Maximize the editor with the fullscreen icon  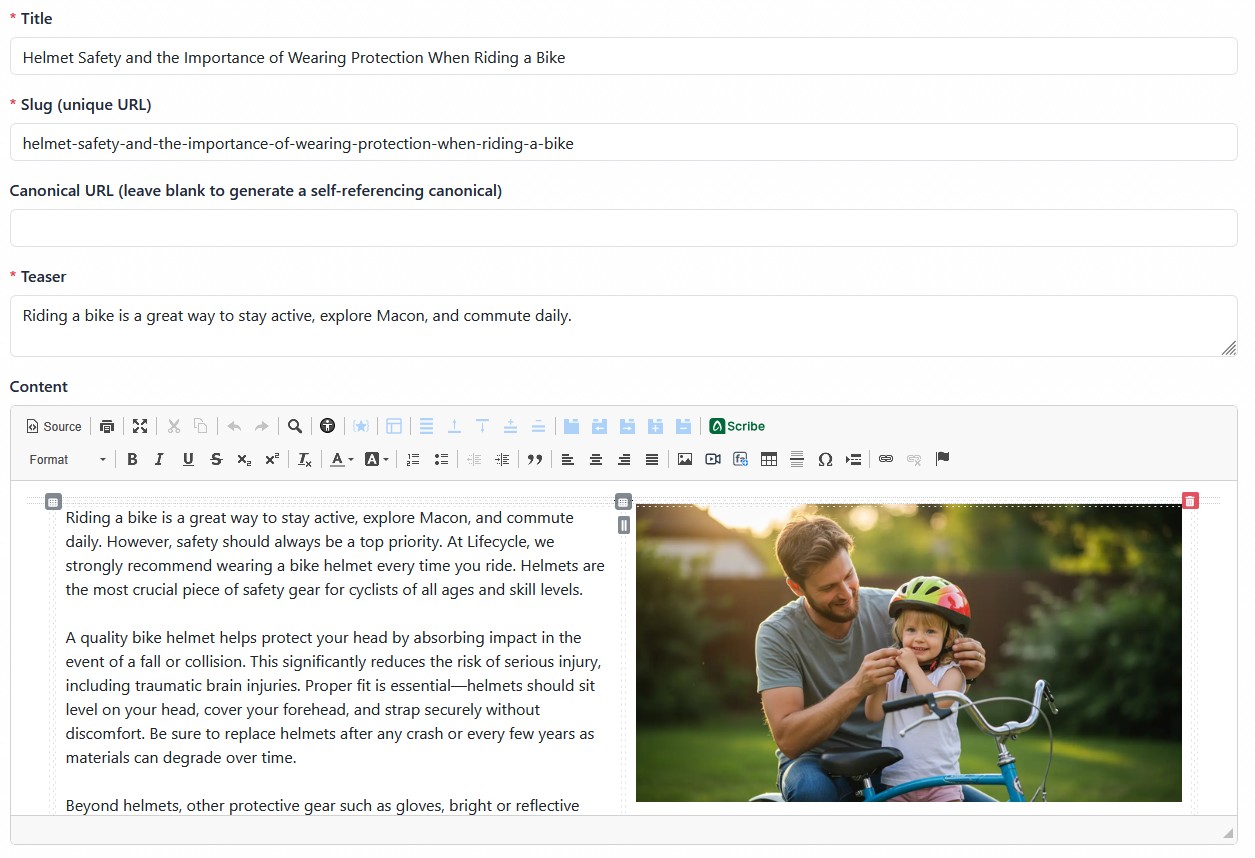(140, 426)
